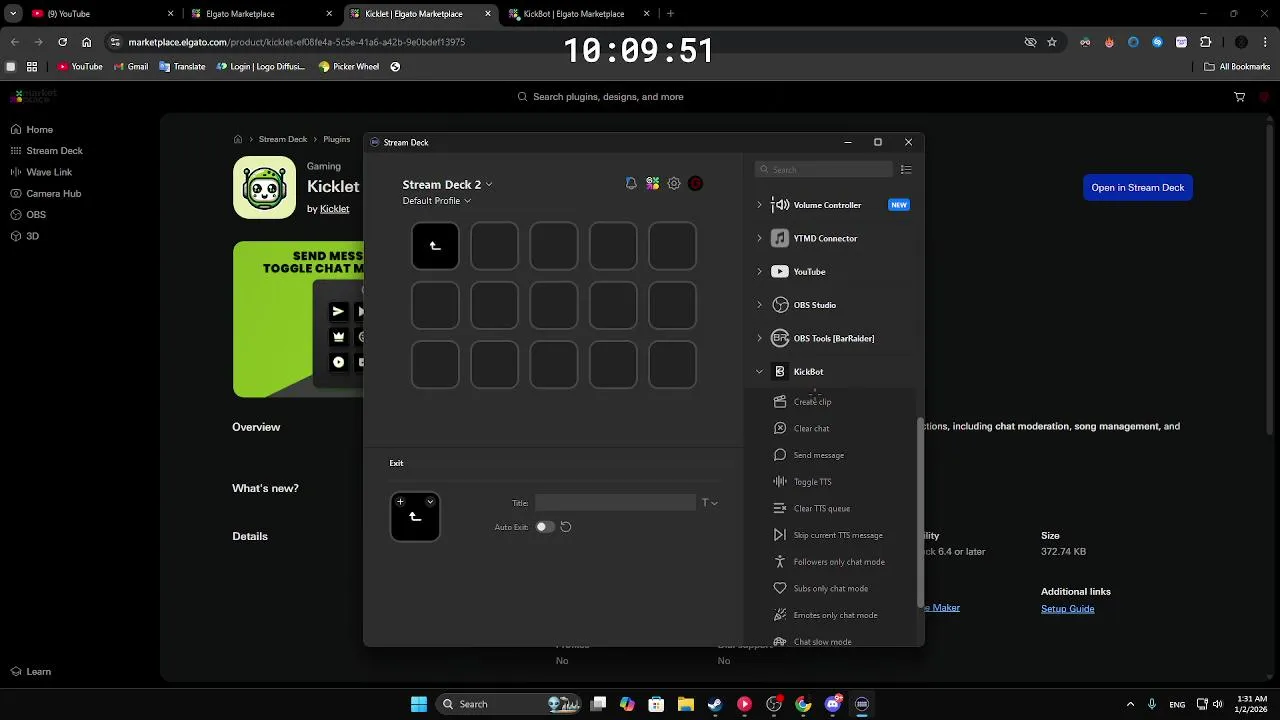The image size is (1280, 720).
Task: Open the new browser tab plus button
Action: point(670,14)
